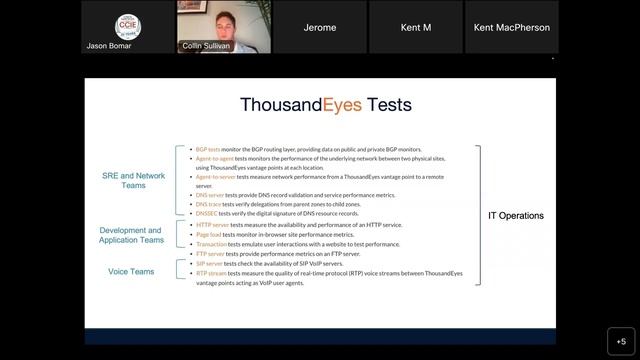Click the ThousandEyes Tests slide title
This screenshot has width=640, height=360.
tap(326, 105)
